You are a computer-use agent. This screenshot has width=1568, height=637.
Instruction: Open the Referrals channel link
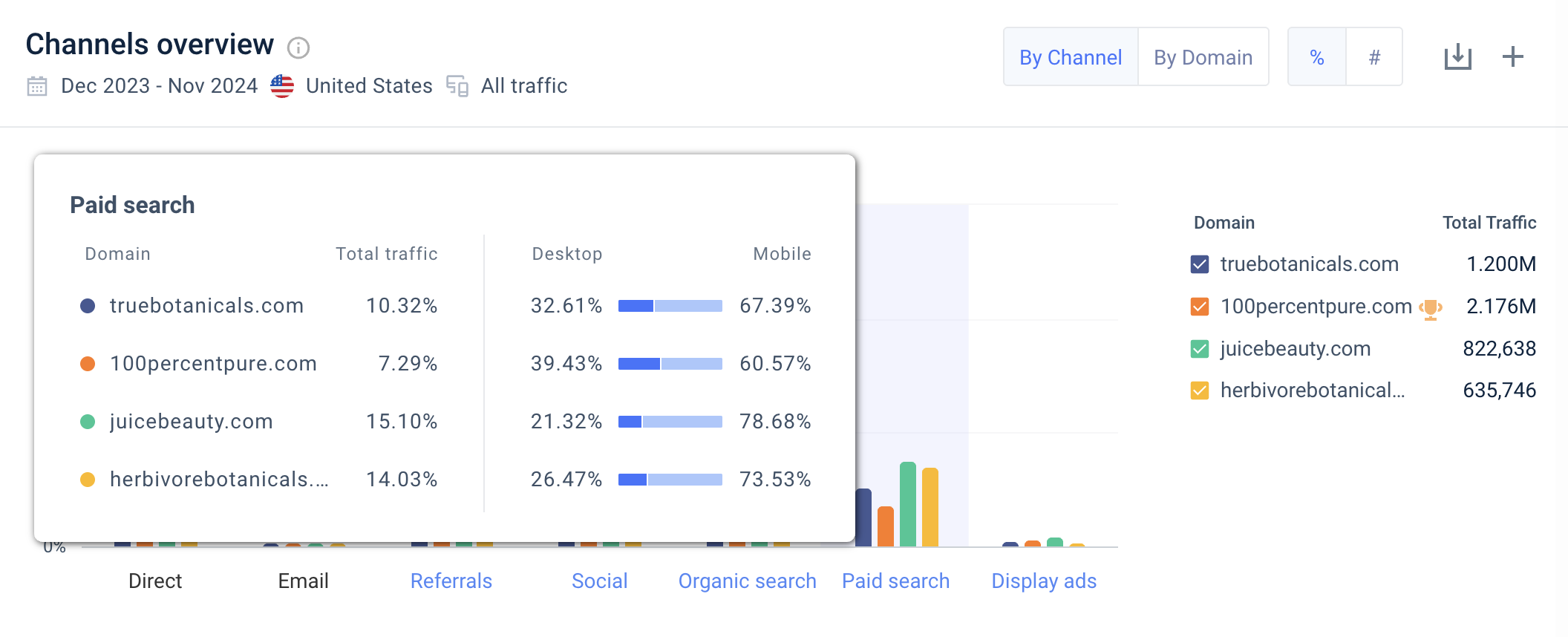pos(451,581)
